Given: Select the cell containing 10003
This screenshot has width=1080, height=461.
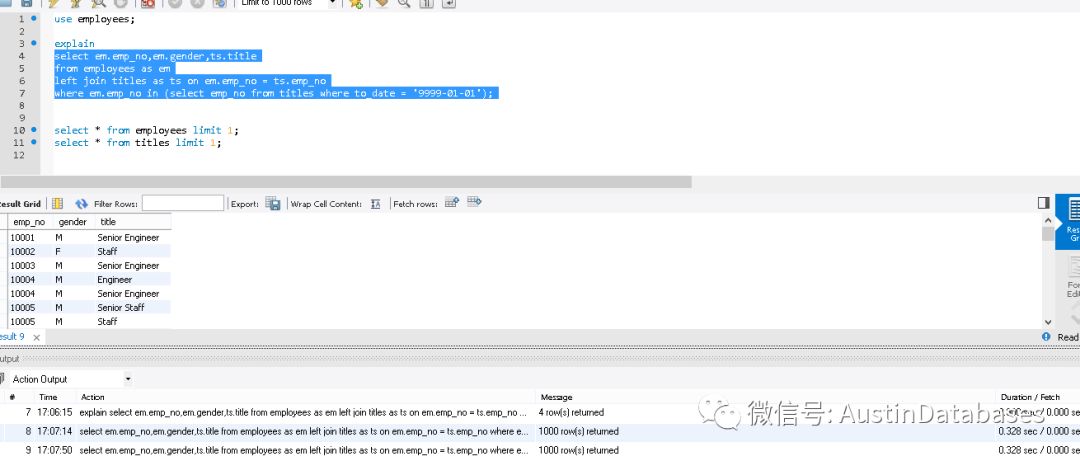Looking at the screenshot, I should [30, 265].
